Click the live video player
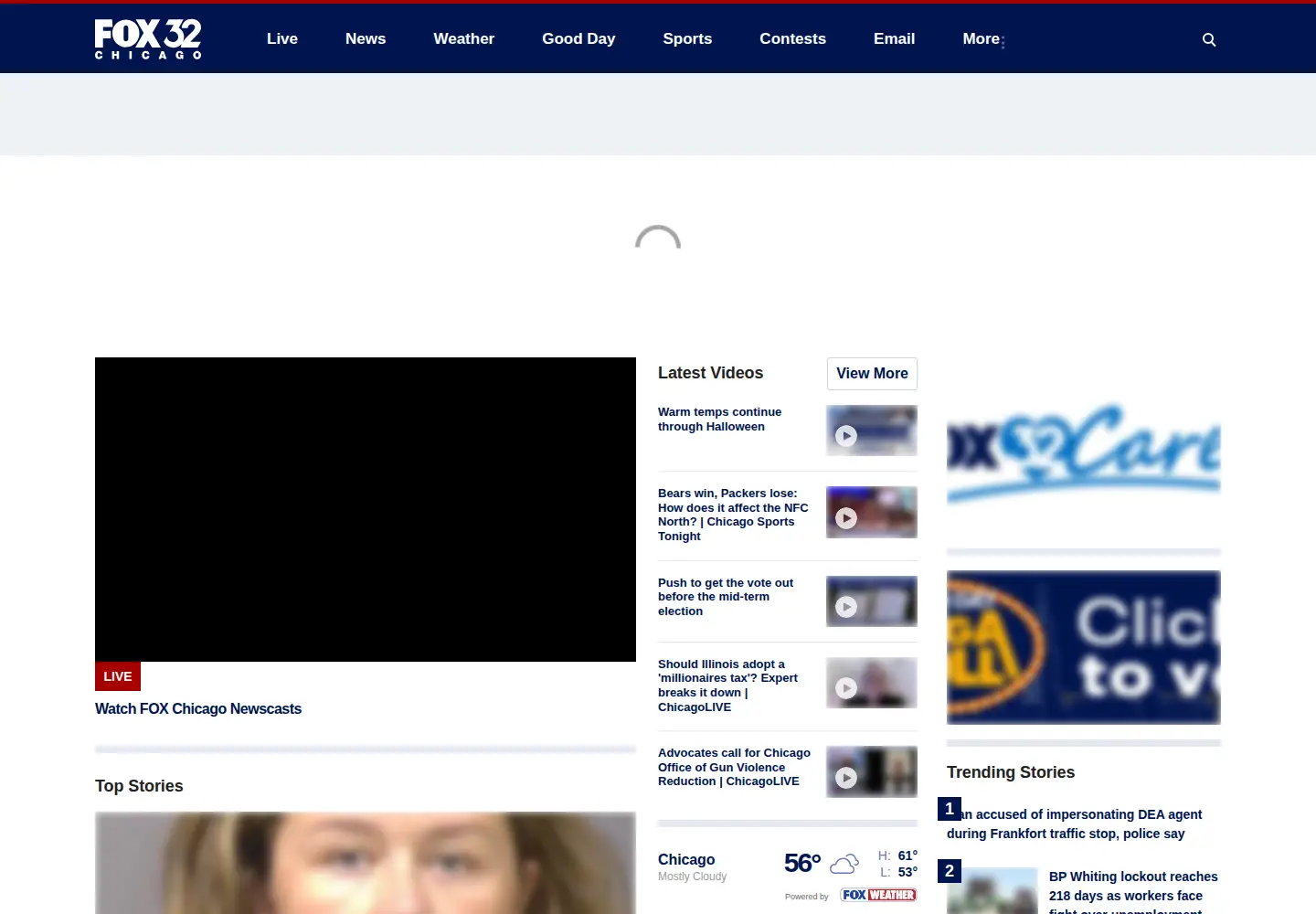 366,509
